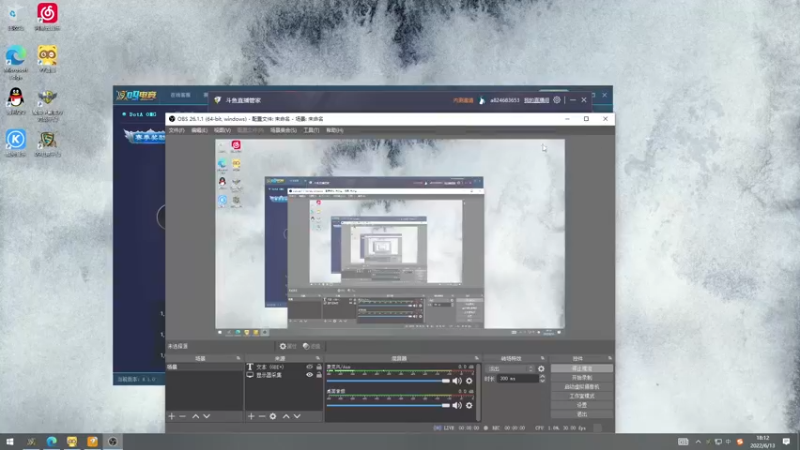This screenshot has height=450, width=800.
Task: Decrease transition duration with the down stepper
Action: pos(542,381)
